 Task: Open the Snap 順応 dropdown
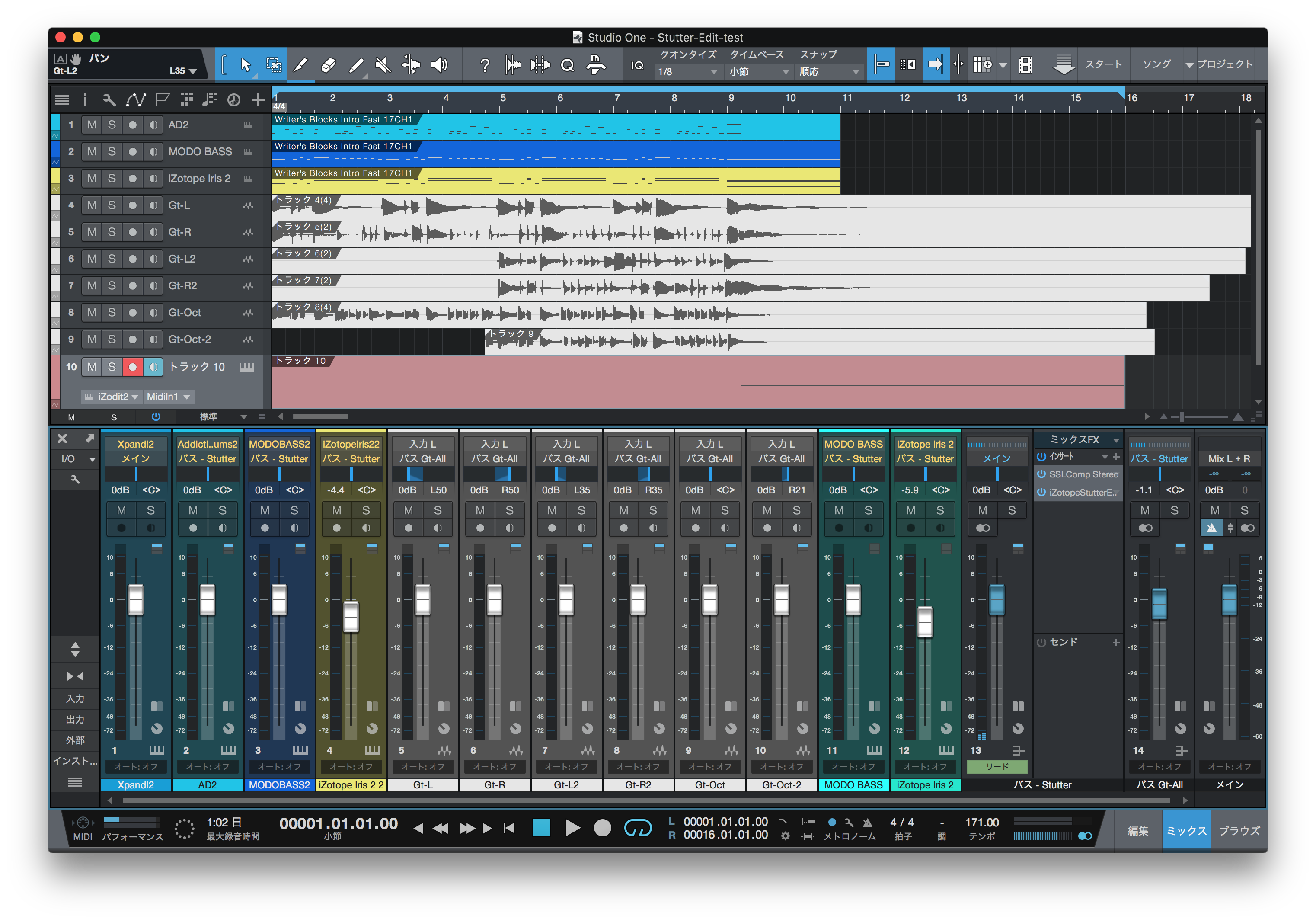point(829,72)
